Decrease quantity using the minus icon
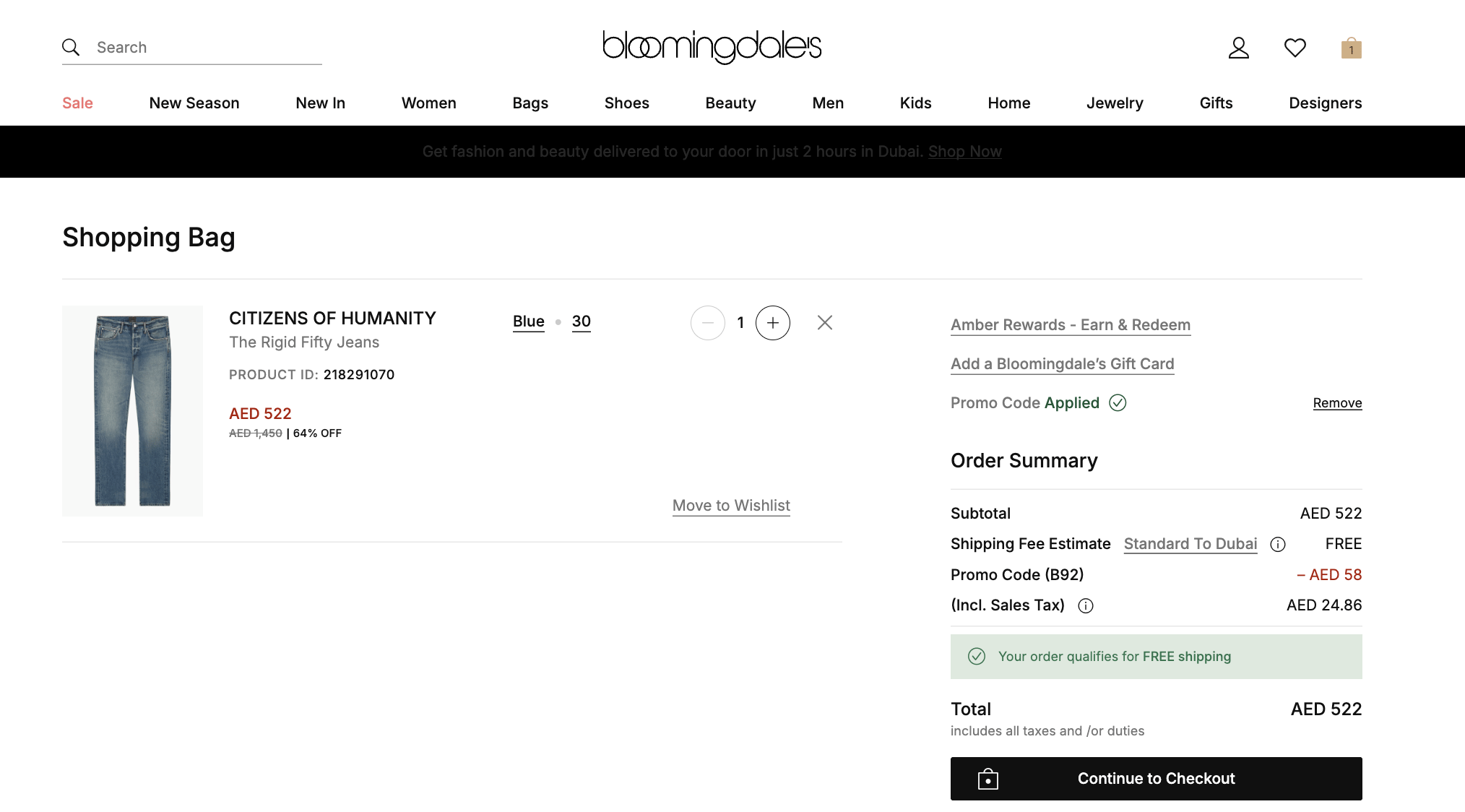 pos(707,322)
